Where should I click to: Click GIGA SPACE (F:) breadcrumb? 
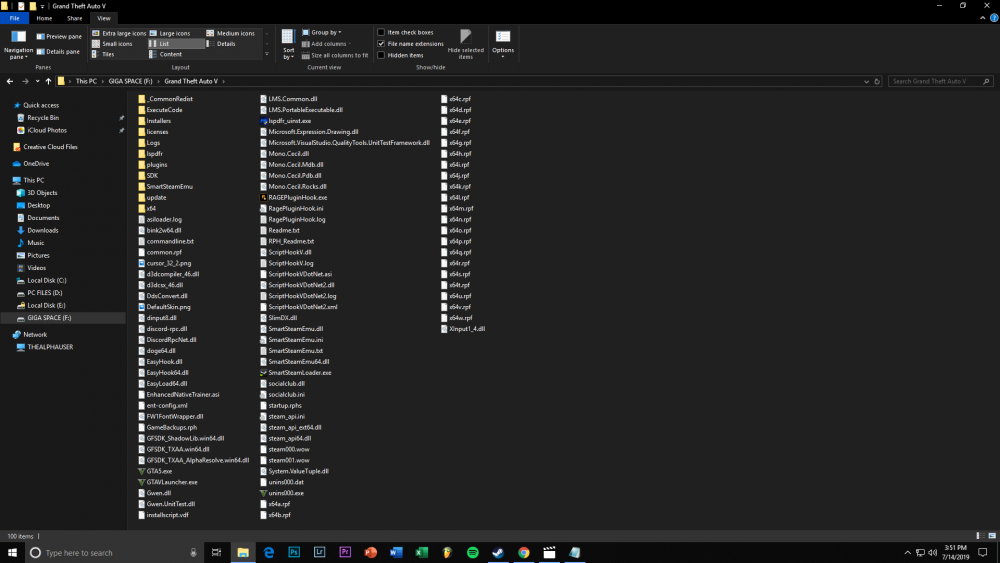[130, 82]
